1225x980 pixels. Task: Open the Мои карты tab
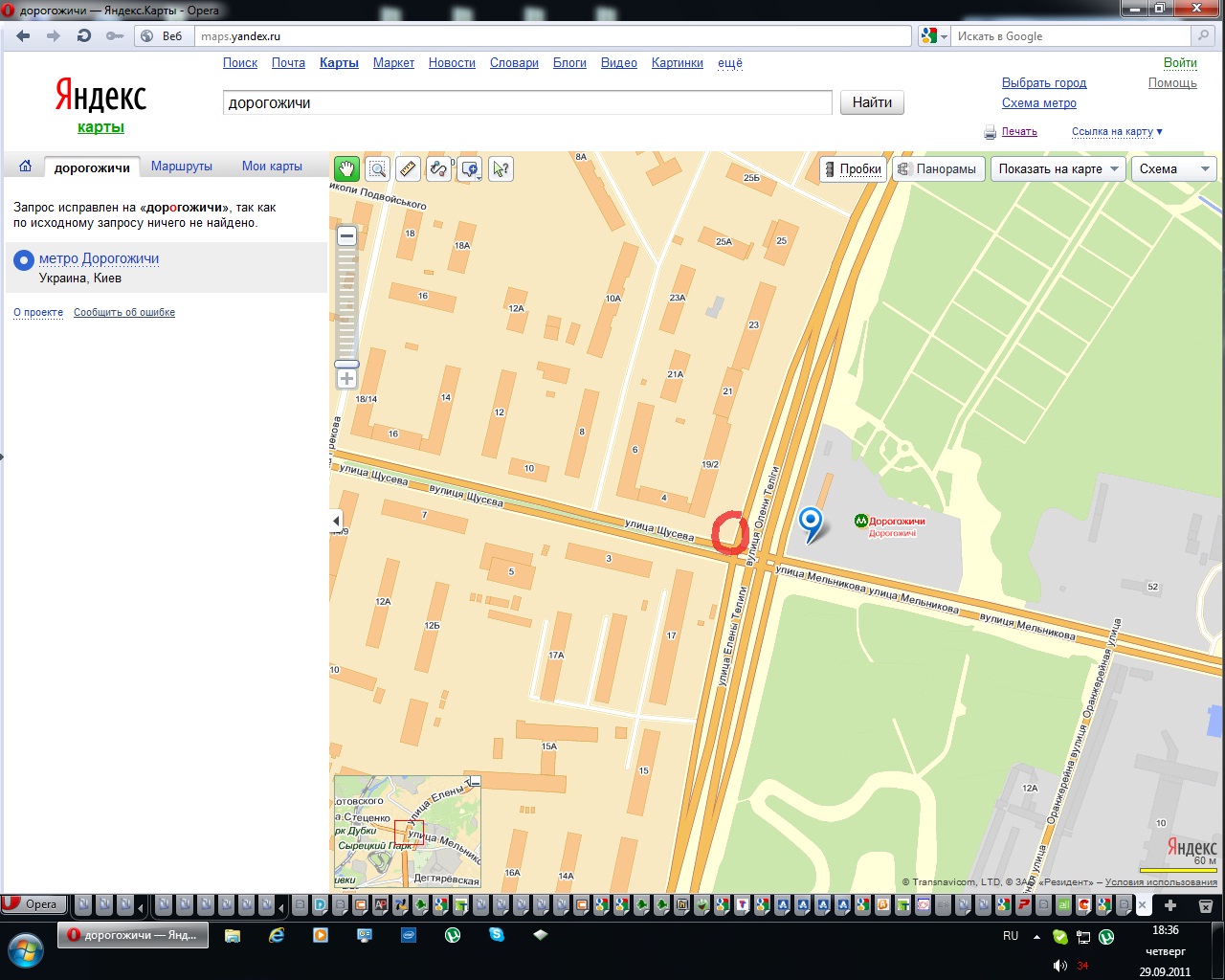point(272,167)
